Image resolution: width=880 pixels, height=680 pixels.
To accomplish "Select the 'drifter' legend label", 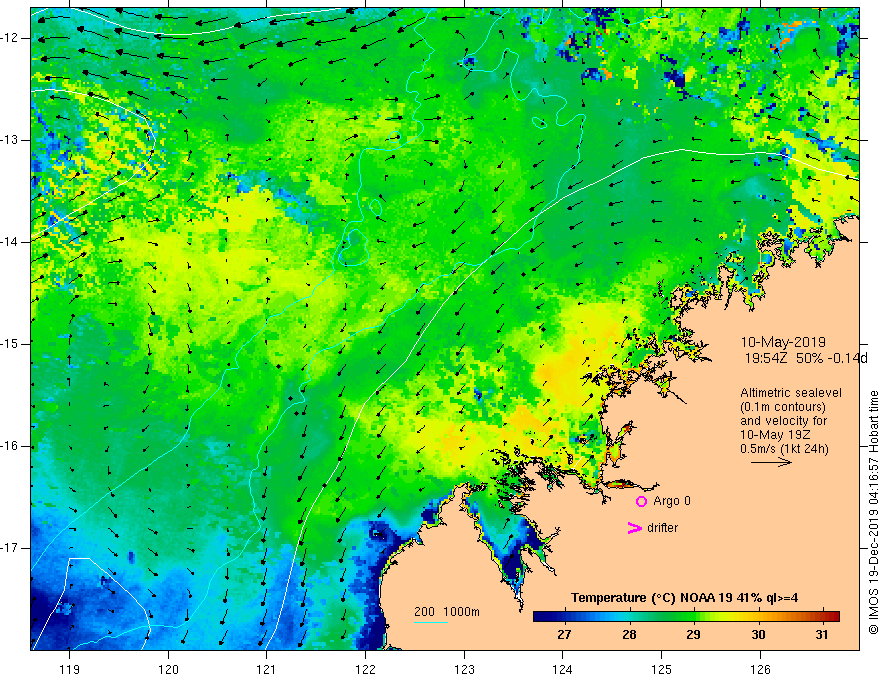I will coord(662,528).
